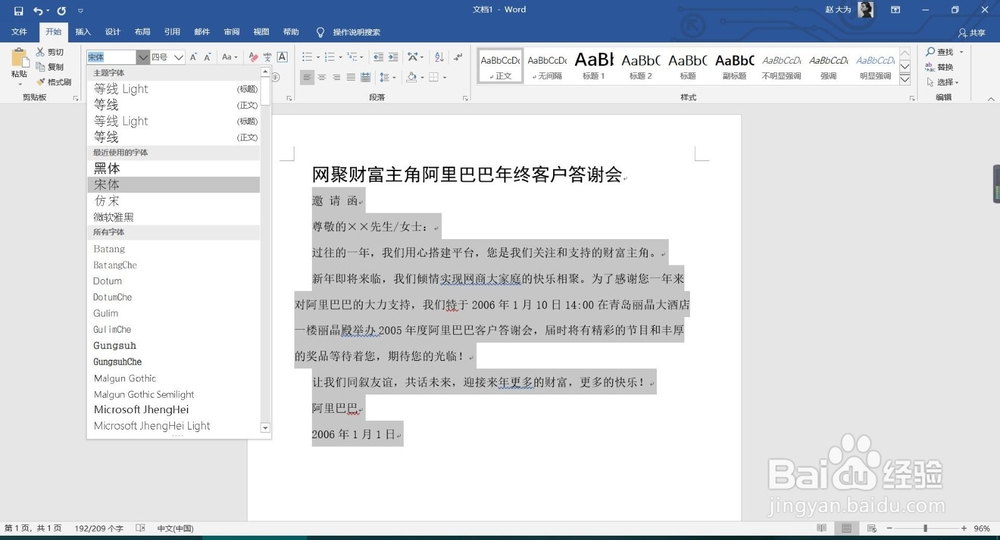Open the font name dropdown arrow

(143, 57)
